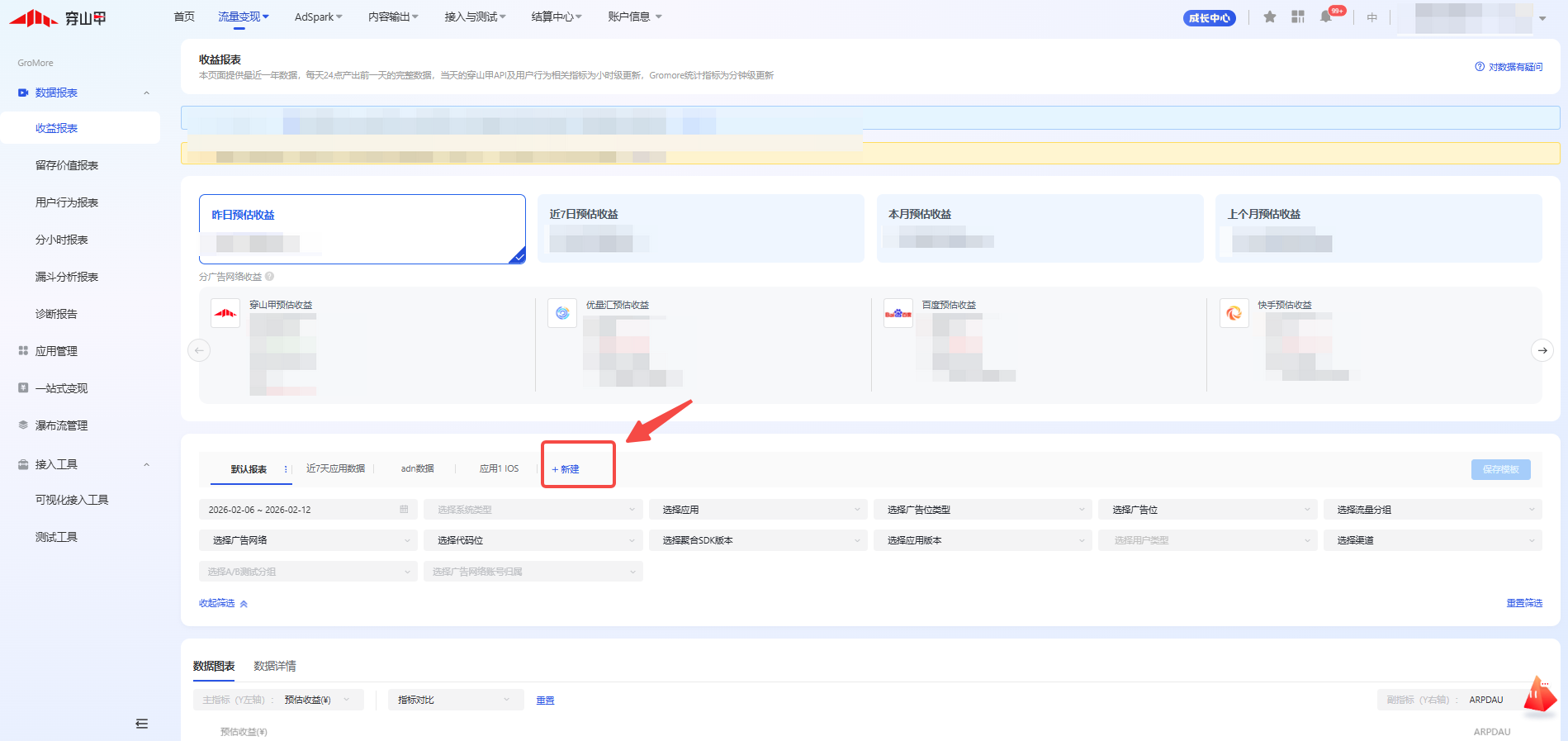The width and height of the screenshot is (1568, 741).
Task: Open the 结算中心 top menu
Action: pyautogui.click(x=556, y=17)
